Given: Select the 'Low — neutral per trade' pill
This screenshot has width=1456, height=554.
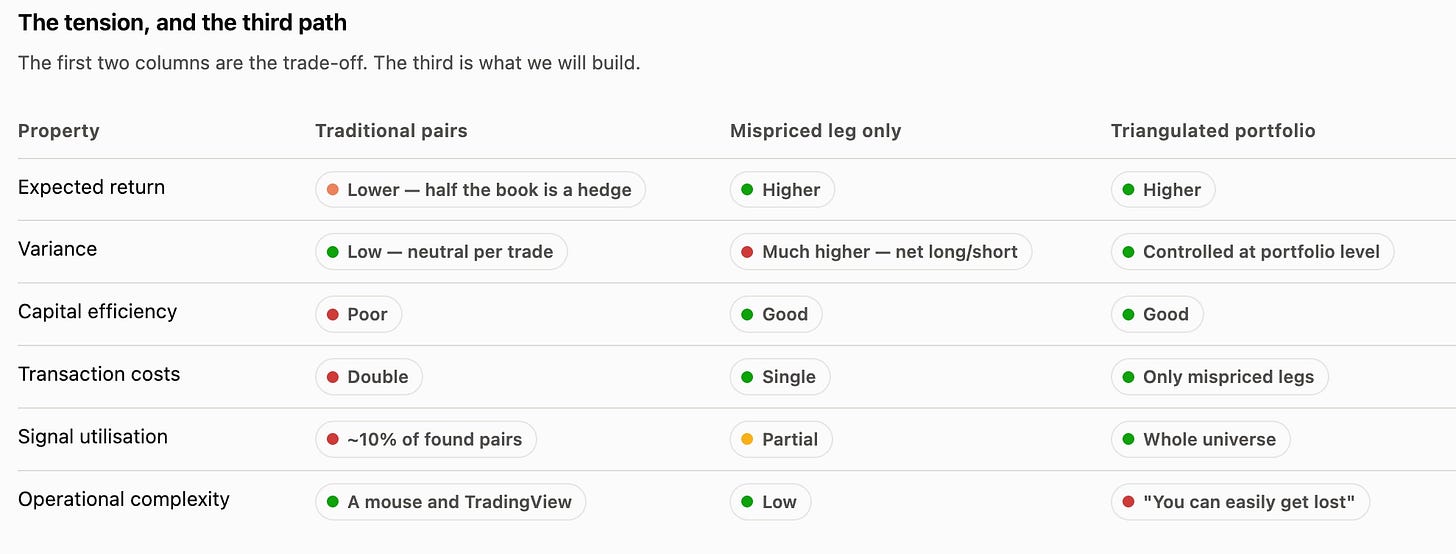Looking at the screenshot, I should point(441,252).
